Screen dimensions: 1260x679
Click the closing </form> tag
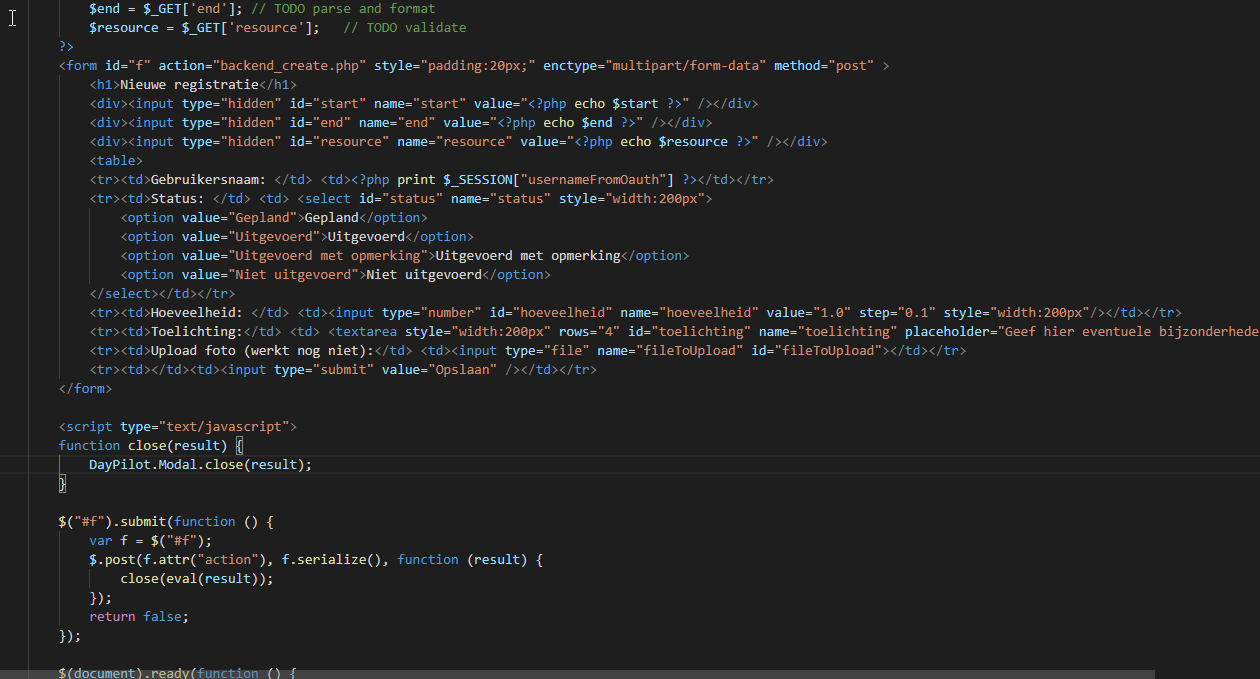coord(86,388)
